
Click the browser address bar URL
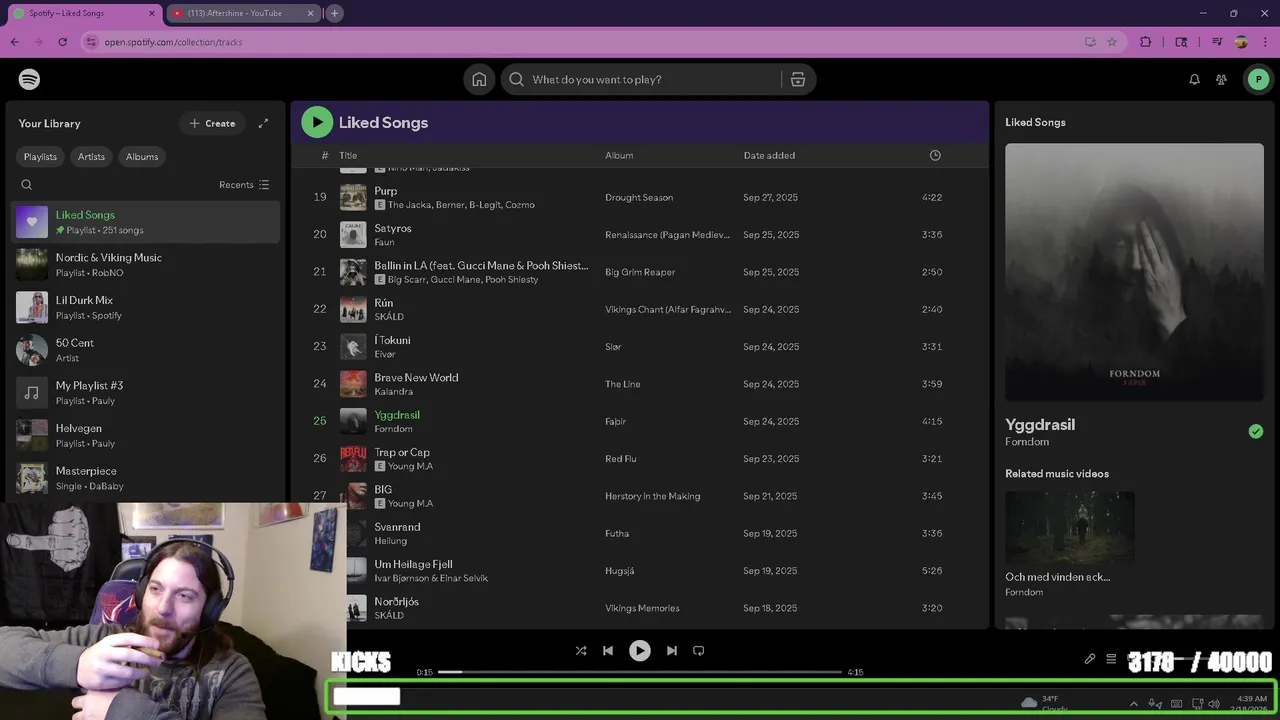coord(173,42)
